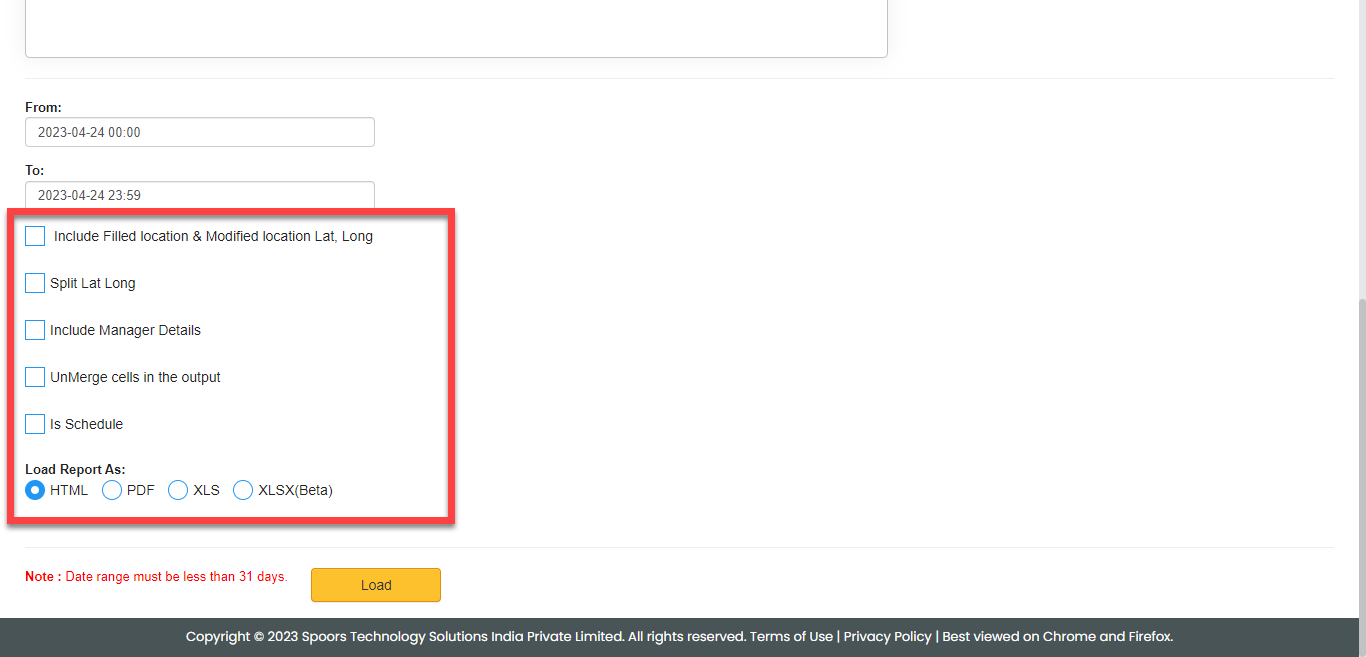Select HTML report format radio button
Screen dimensions: 1366x657
point(35,490)
